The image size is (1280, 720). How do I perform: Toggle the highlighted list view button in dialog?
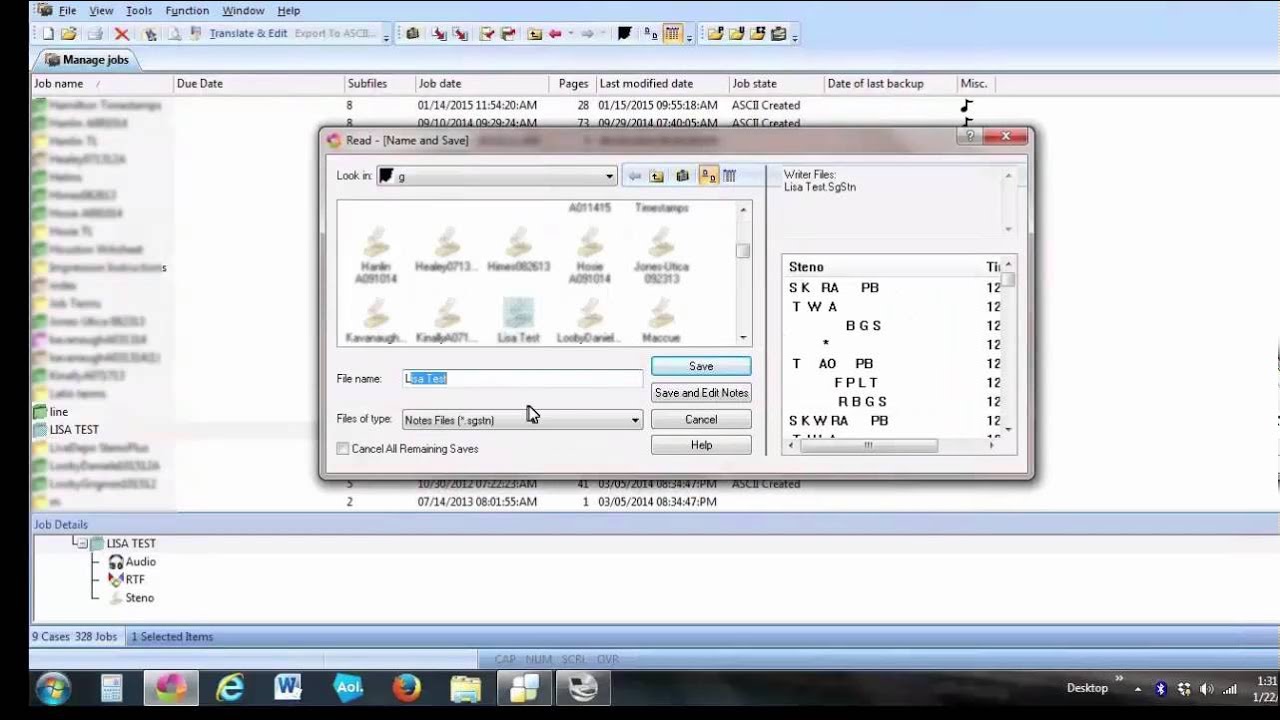(708, 176)
